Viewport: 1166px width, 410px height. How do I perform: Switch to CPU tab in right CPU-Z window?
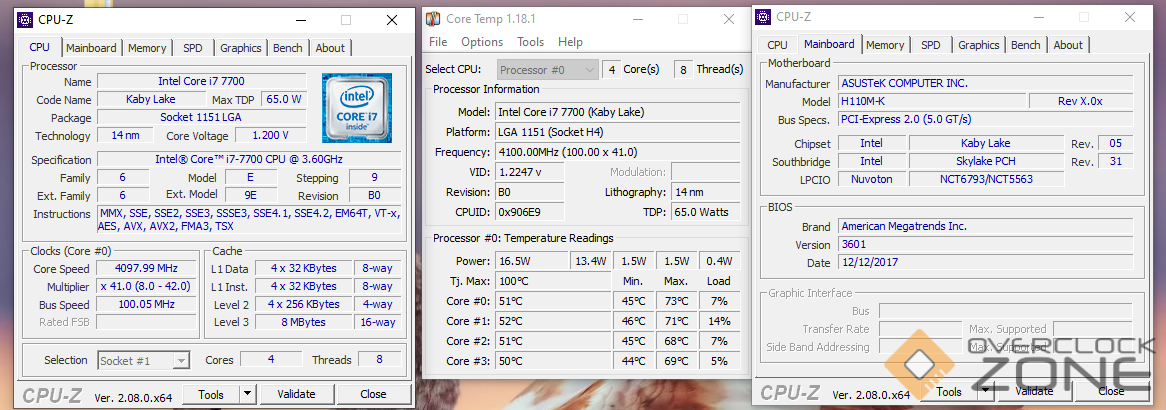tap(777, 45)
